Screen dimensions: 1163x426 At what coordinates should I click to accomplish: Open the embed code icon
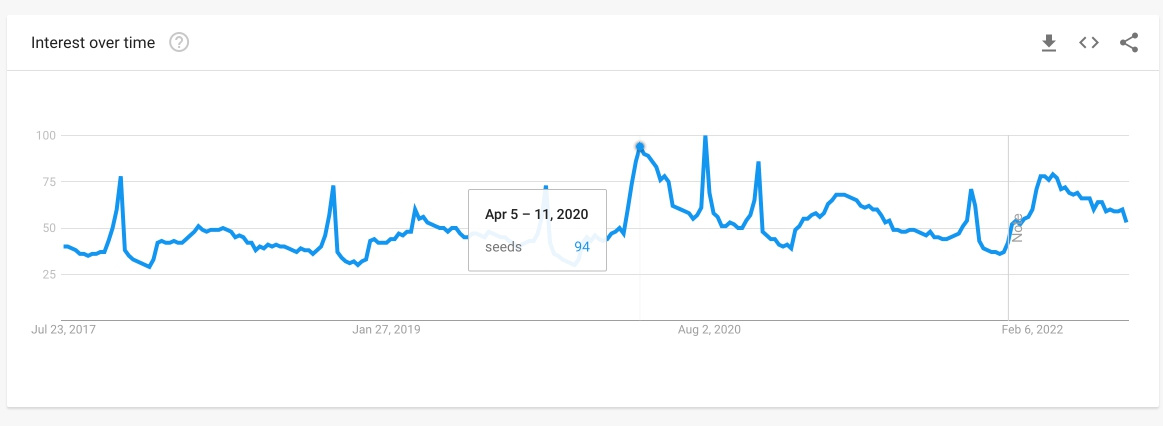(x=1088, y=43)
